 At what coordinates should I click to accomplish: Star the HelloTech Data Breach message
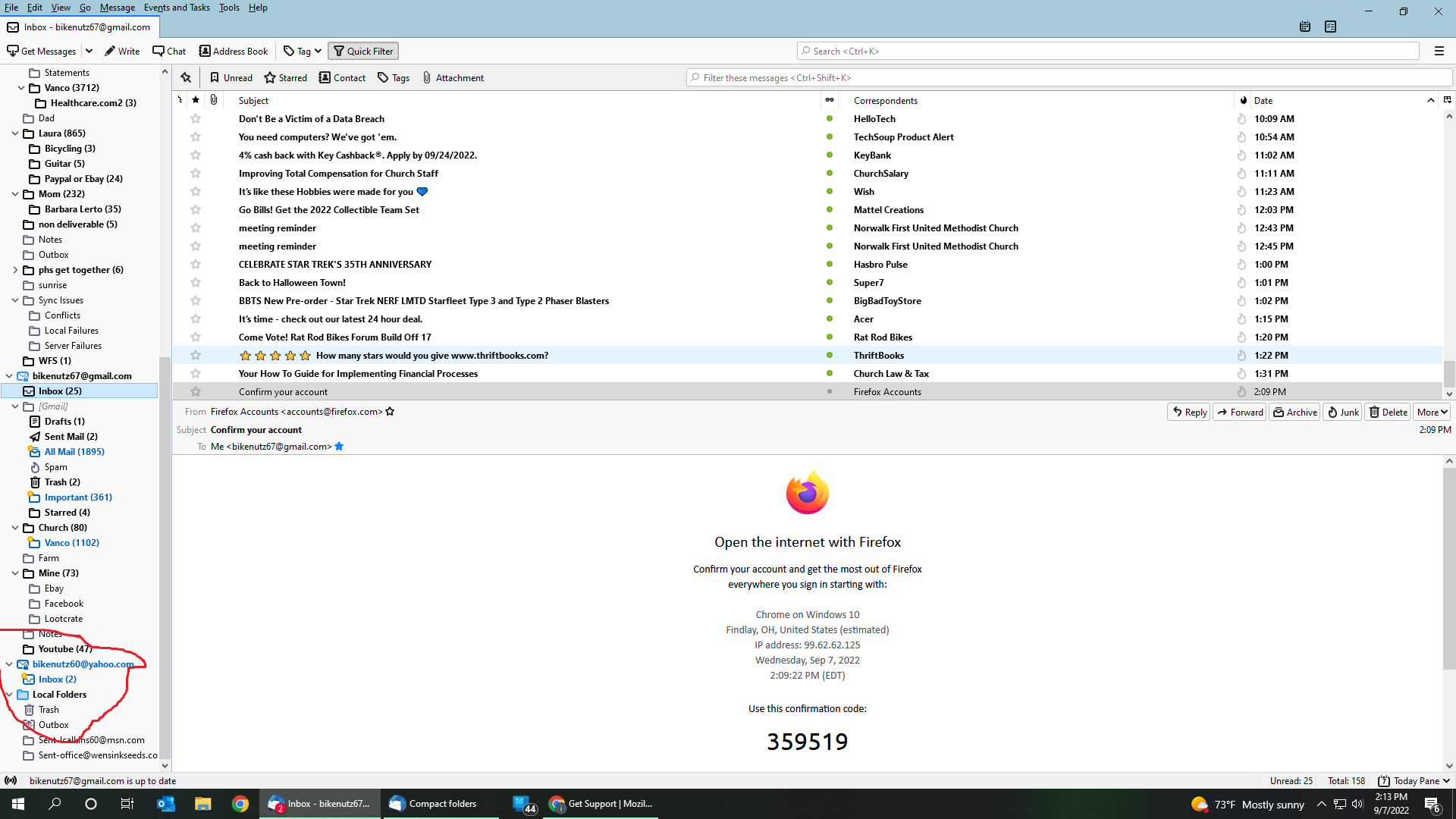coord(196,119)
